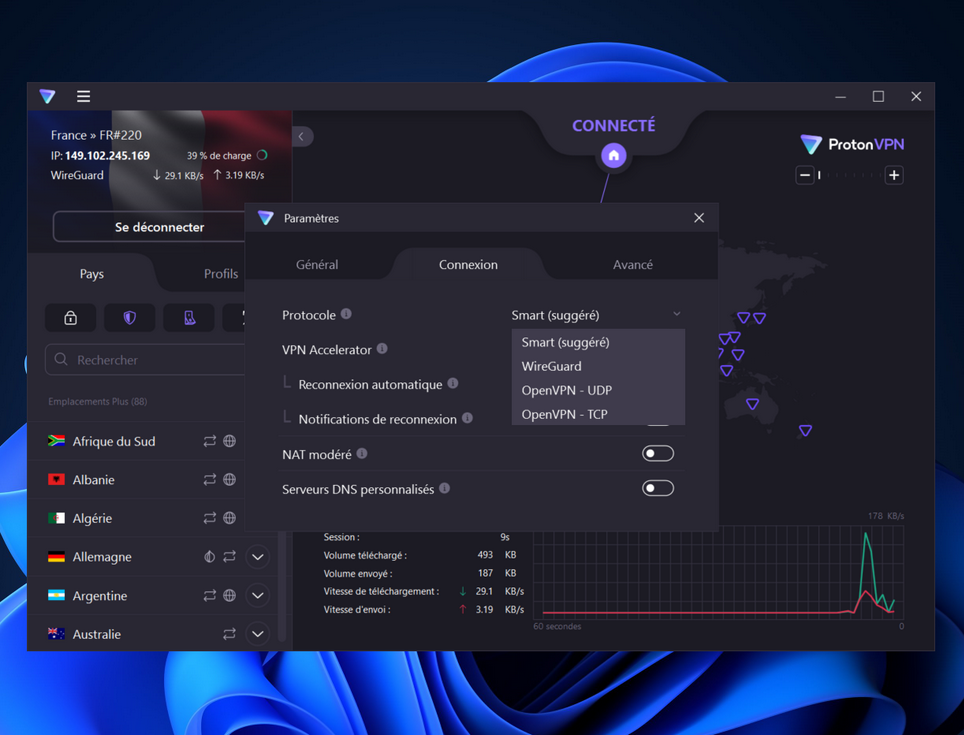
Task: Select Smart (suggéré) in the protocol list
Action: pyautogui.click(x=598, y=342)
